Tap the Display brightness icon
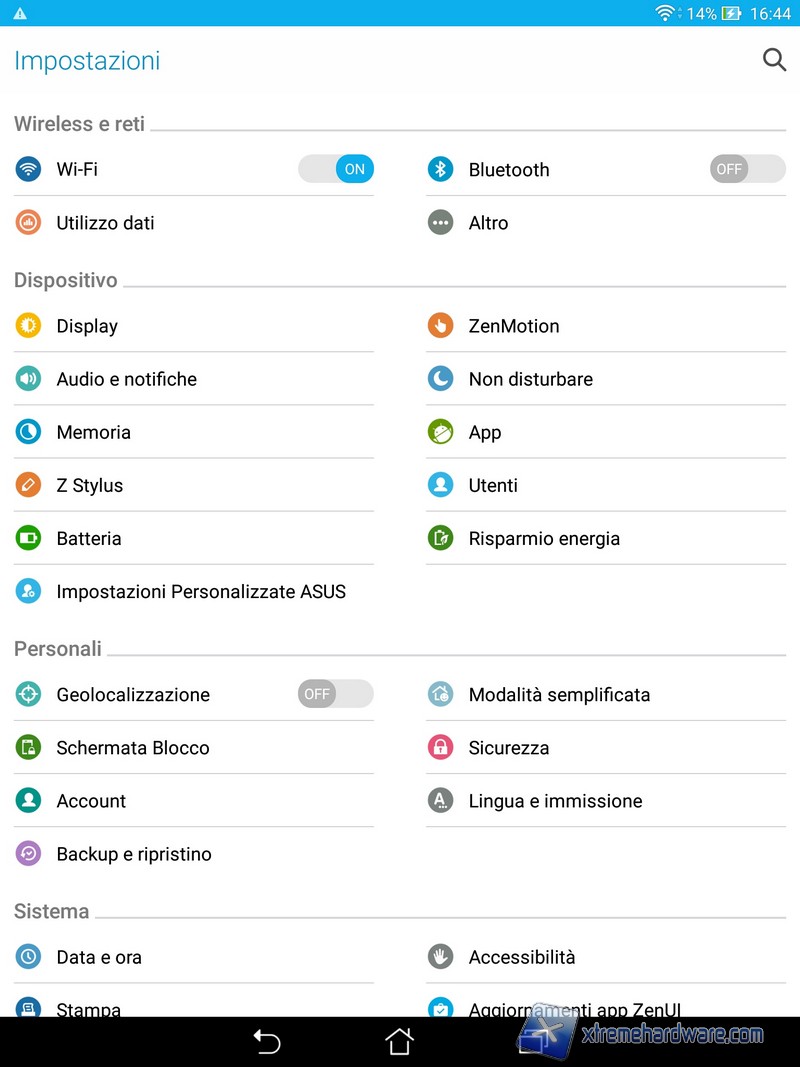Image resolution: width=800 pixels, height=1067 pixels. 28,326
